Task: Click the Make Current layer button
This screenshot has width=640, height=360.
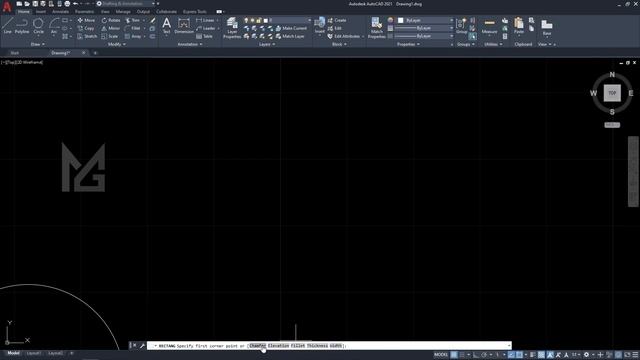Action: (291, 28)
